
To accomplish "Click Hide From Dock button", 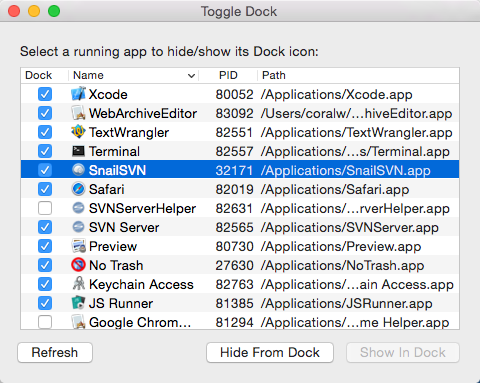I will point(270,352).
